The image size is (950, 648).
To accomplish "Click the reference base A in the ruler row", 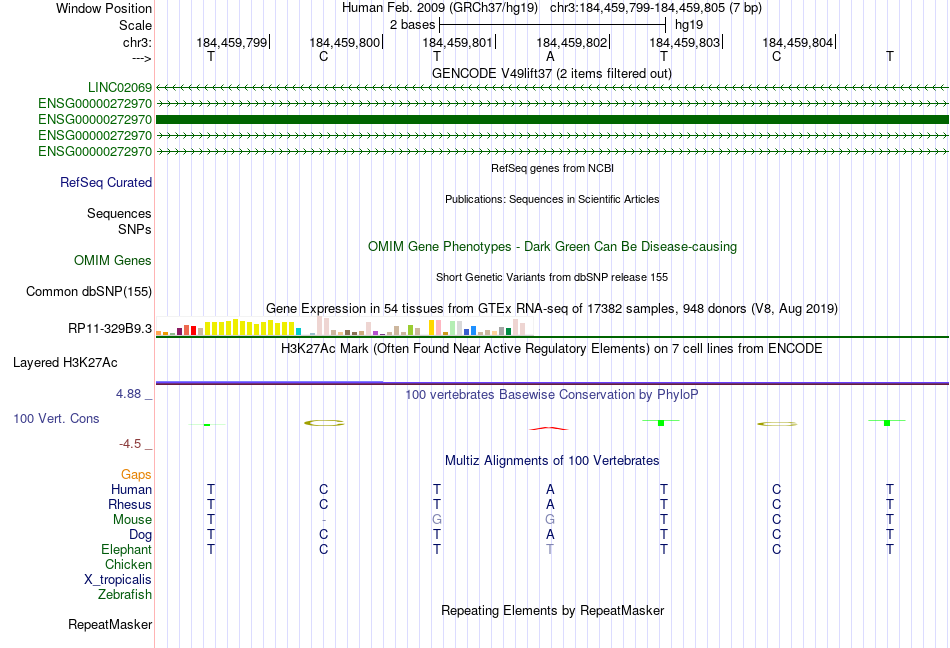I will [550, 56].
